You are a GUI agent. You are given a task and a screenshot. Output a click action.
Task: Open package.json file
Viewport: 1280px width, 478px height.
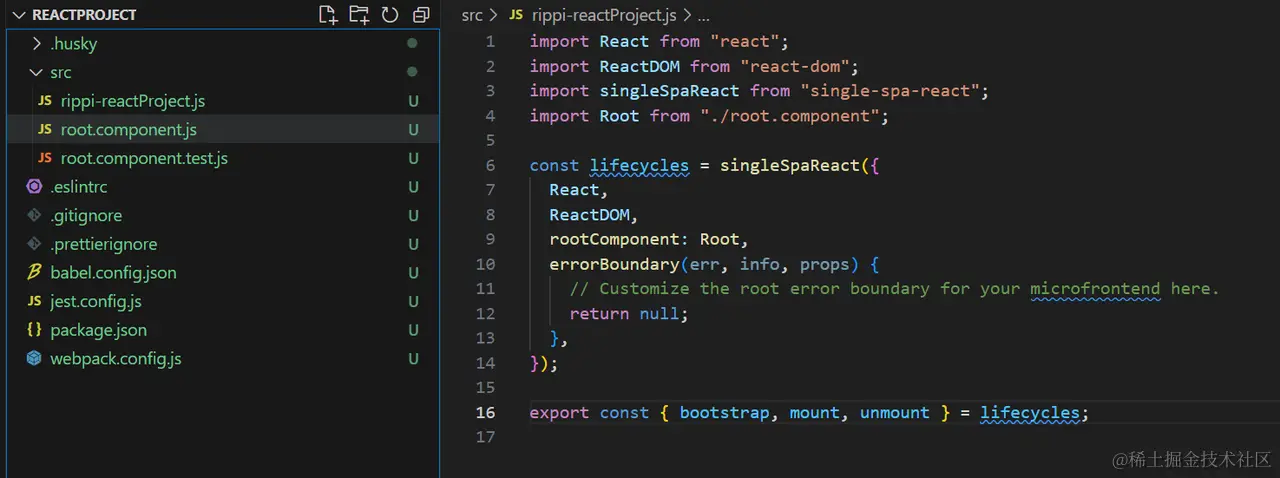pyautogui.click(x=99, y=330)
